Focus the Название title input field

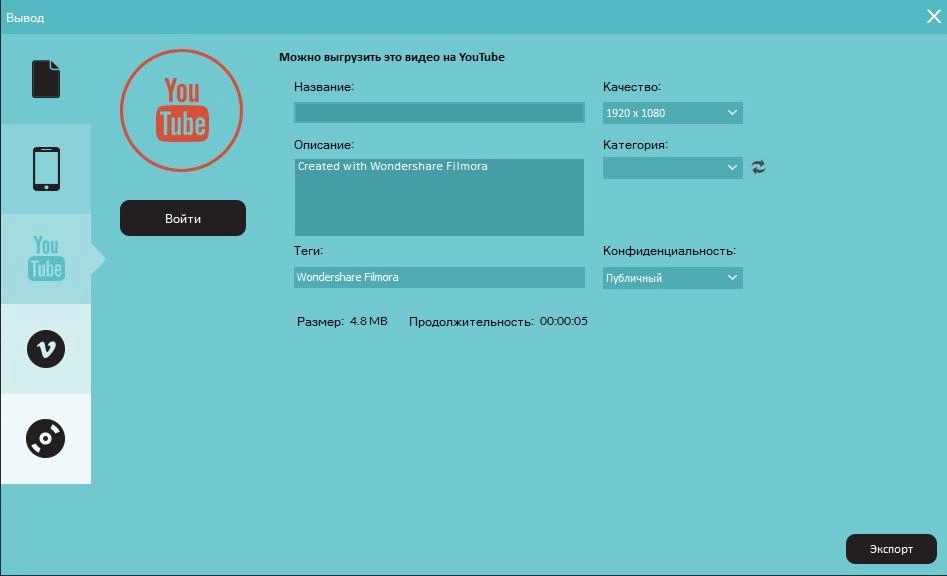[x=439, y=112]
